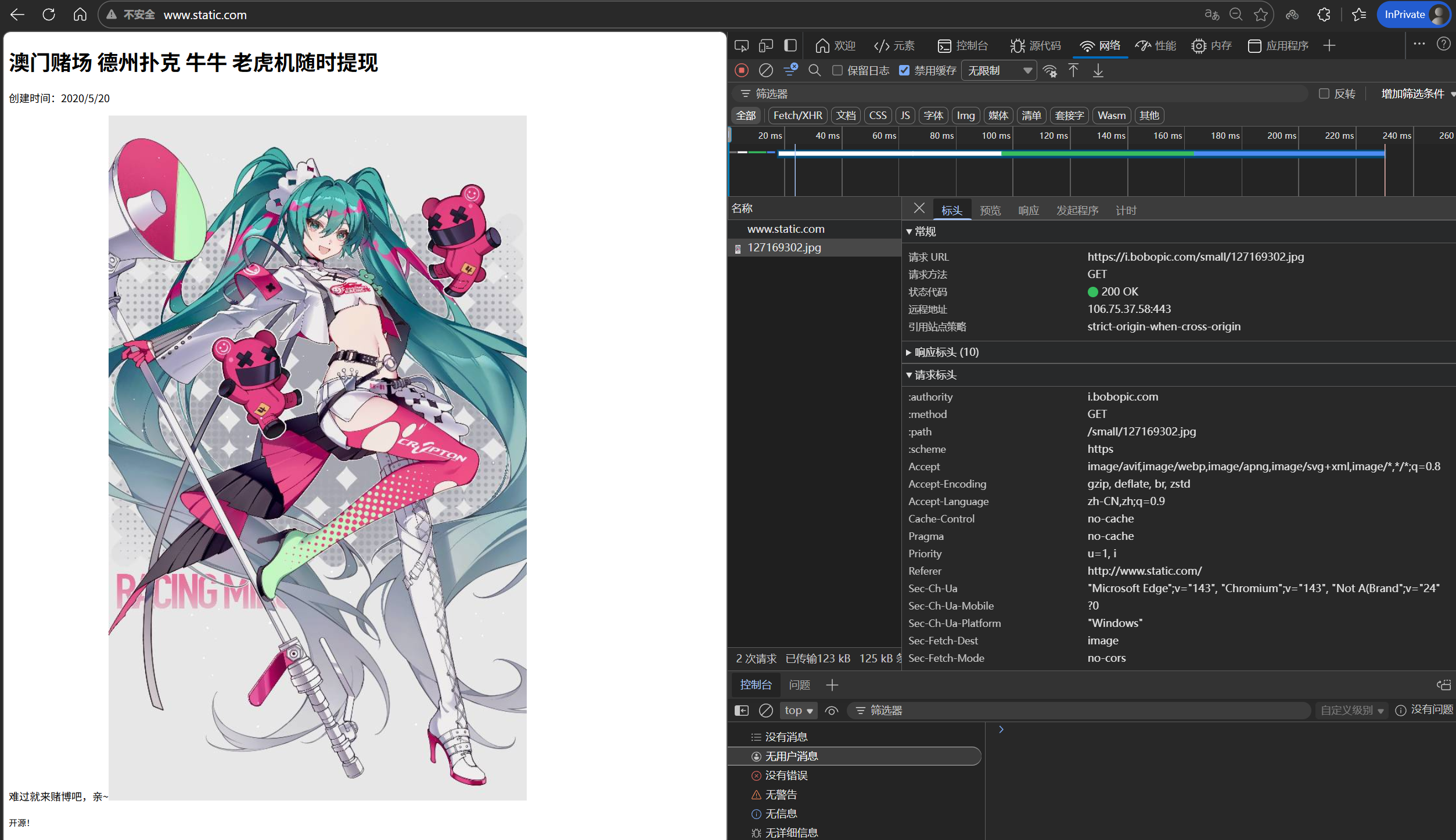Screen dimensions: 1456x840
Task: Open the 控制台 panel tab in toolbar
Action: (x=963, y=46)
